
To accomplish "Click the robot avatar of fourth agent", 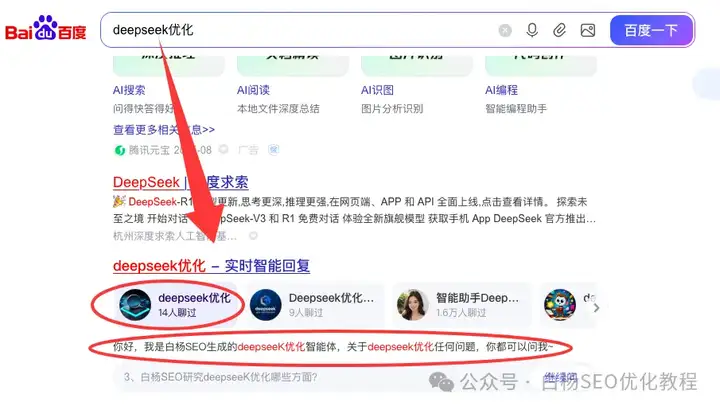I will point(560,304).
